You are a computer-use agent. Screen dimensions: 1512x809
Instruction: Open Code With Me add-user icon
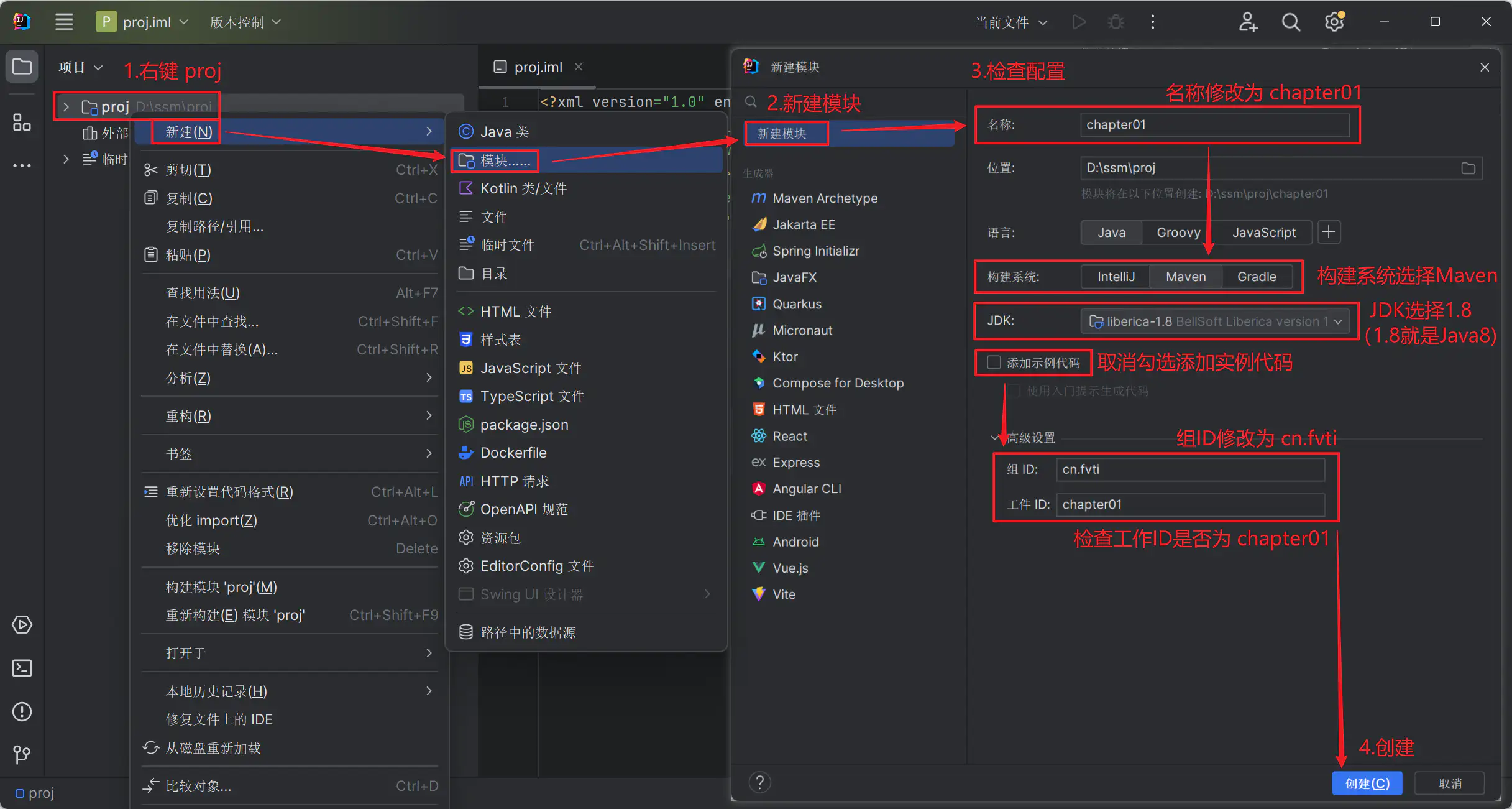pyautogui.click(x=1248, y=22)
